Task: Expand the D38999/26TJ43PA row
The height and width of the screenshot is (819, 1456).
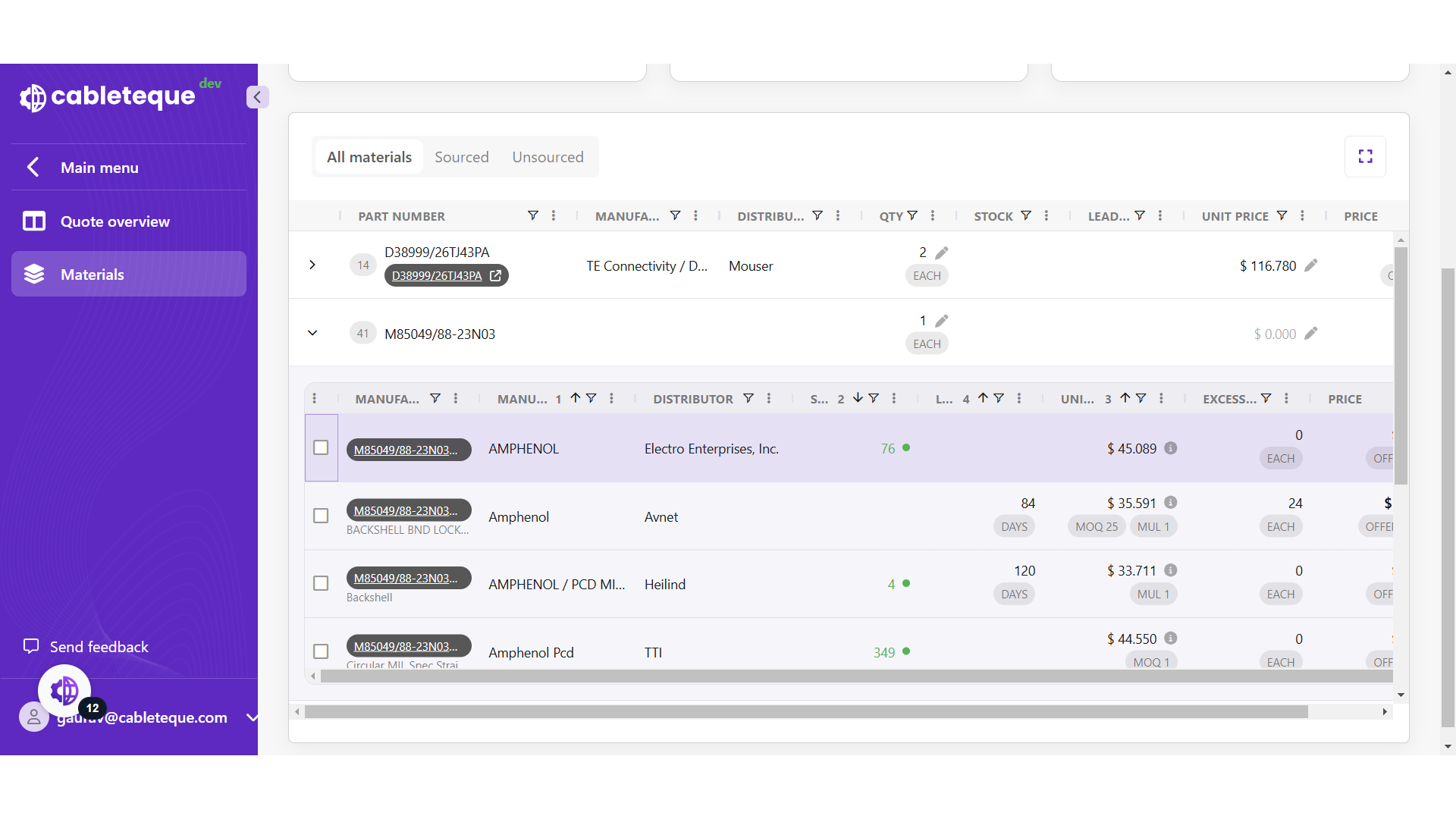Action: 312,265
